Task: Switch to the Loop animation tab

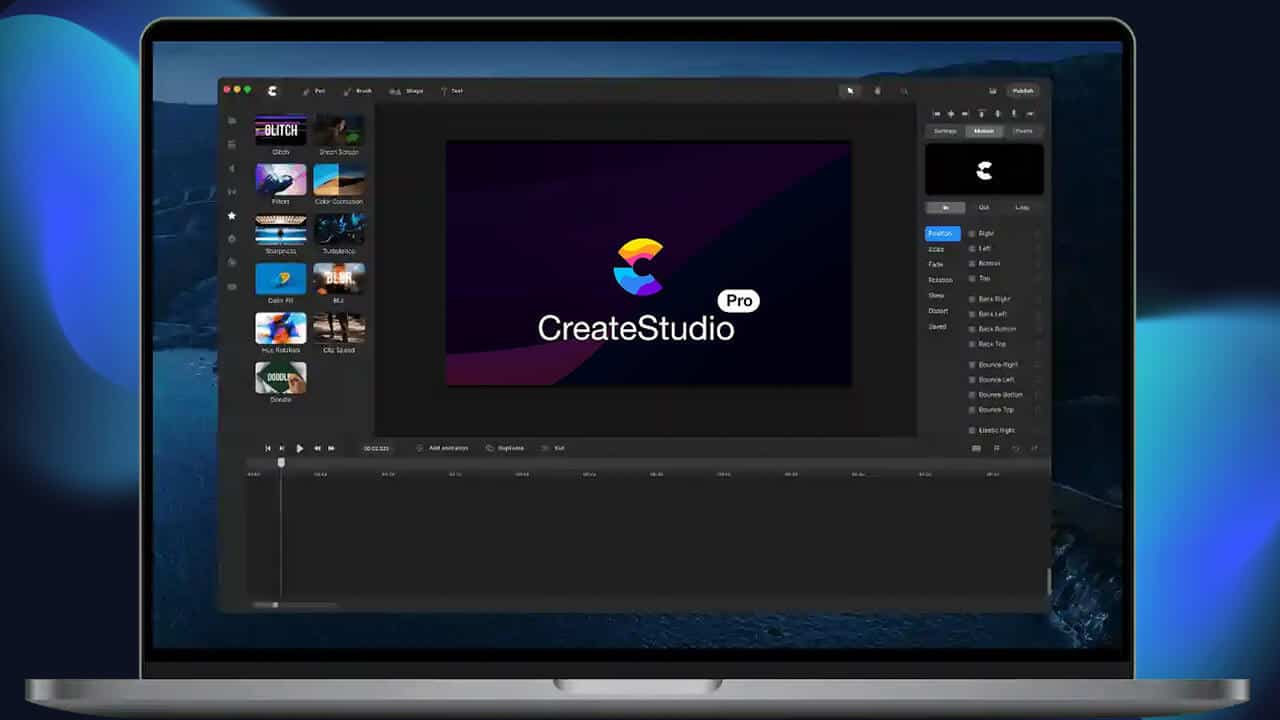Action: 1022,208
